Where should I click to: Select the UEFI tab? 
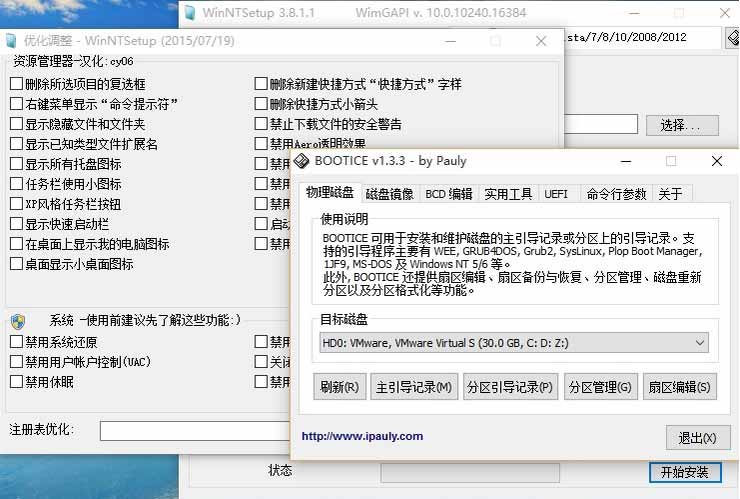[556, 194]
